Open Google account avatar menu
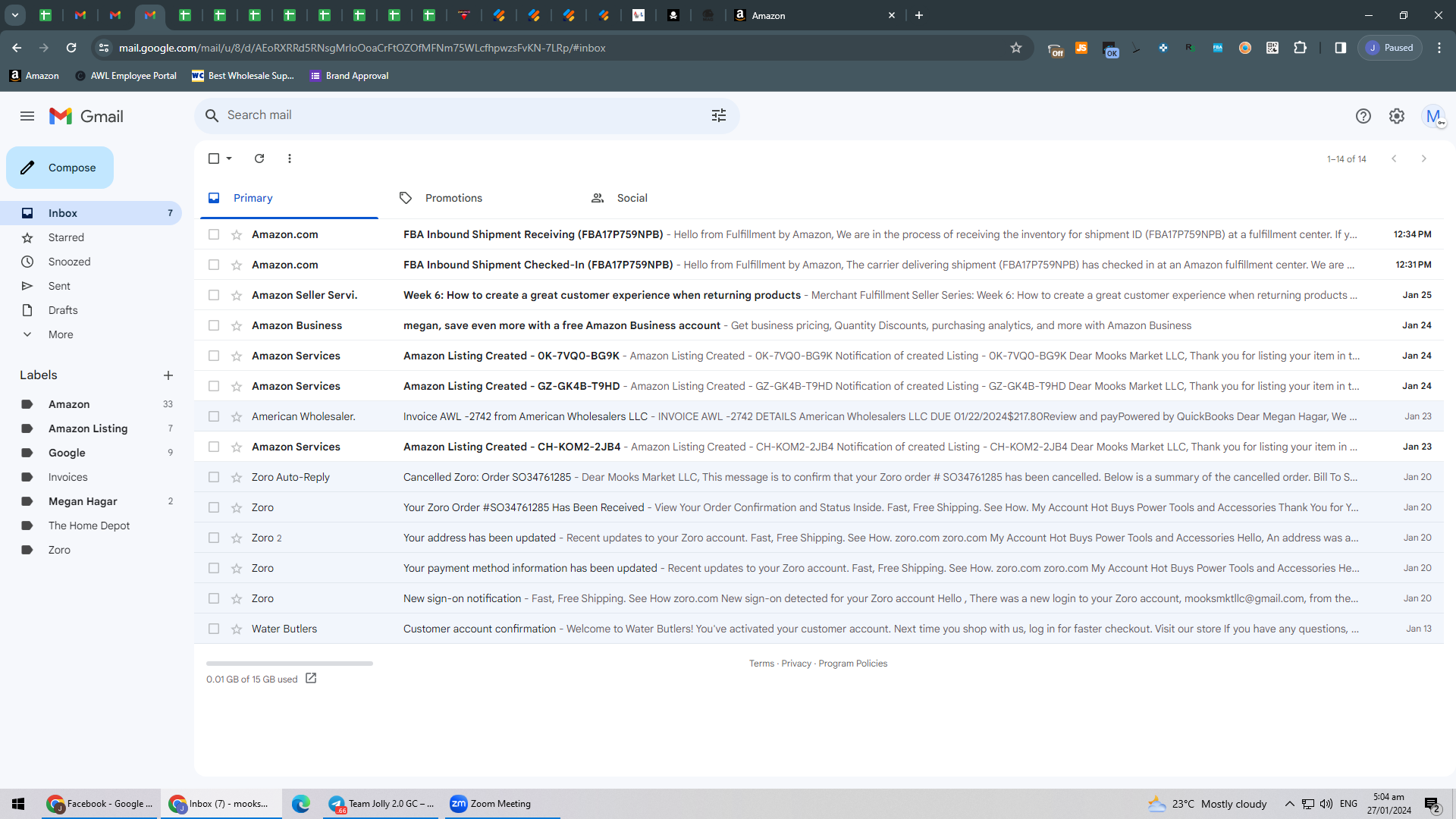This screenshot has width=1456, height=819. [1432, 116]
